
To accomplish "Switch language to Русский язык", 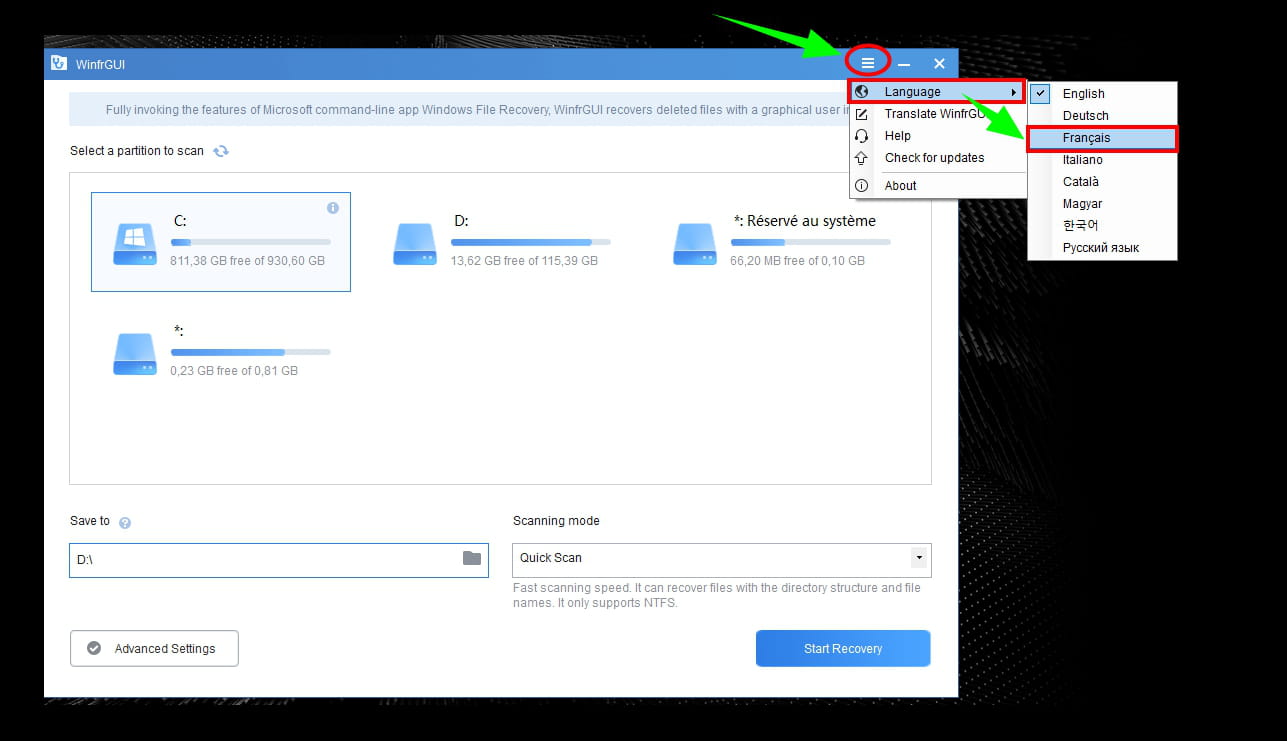I will click(1102, 248).
